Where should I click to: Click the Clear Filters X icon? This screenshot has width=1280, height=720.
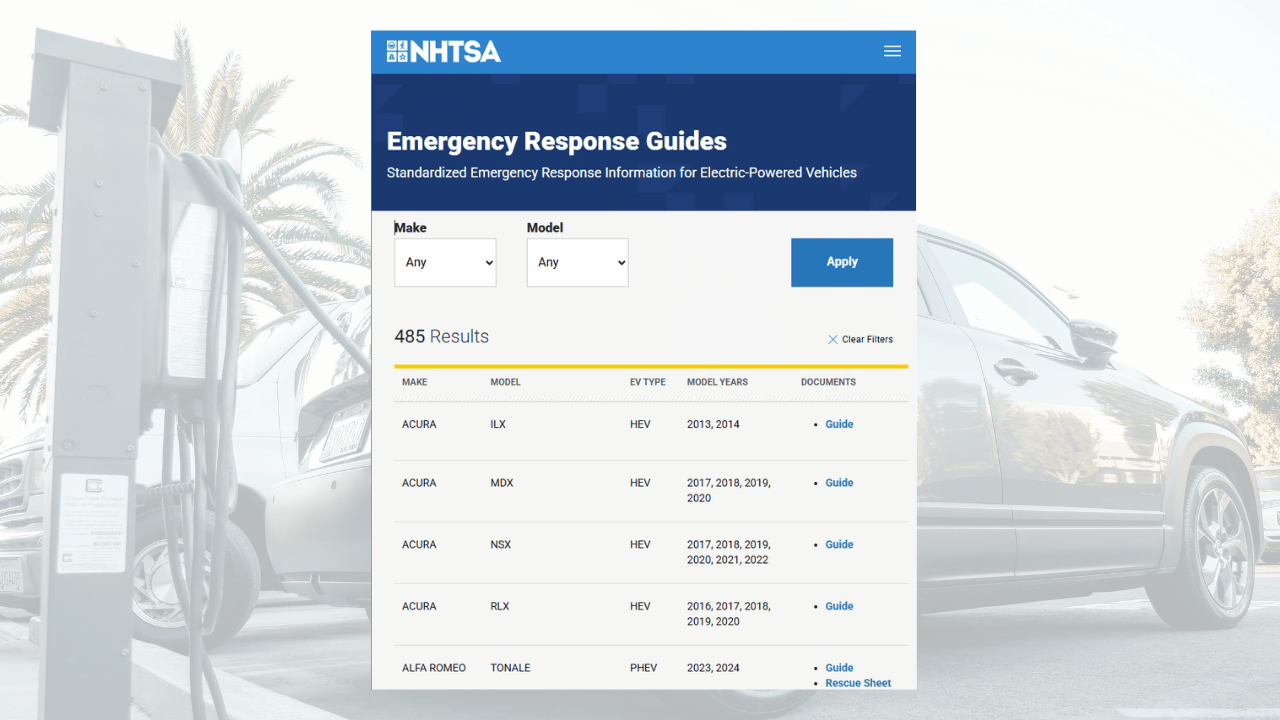coord(832,340)
